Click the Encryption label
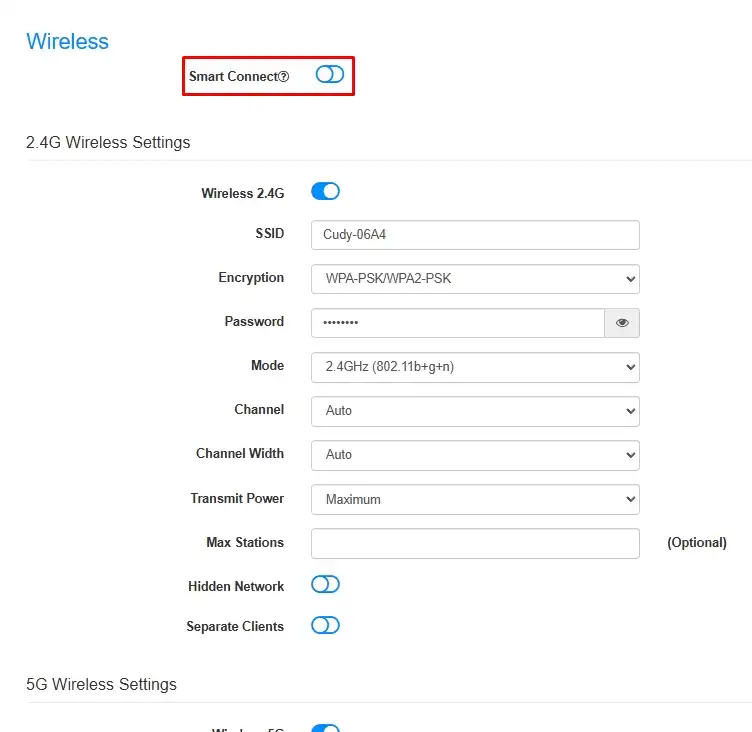752x732 pixels. [251, 278]
